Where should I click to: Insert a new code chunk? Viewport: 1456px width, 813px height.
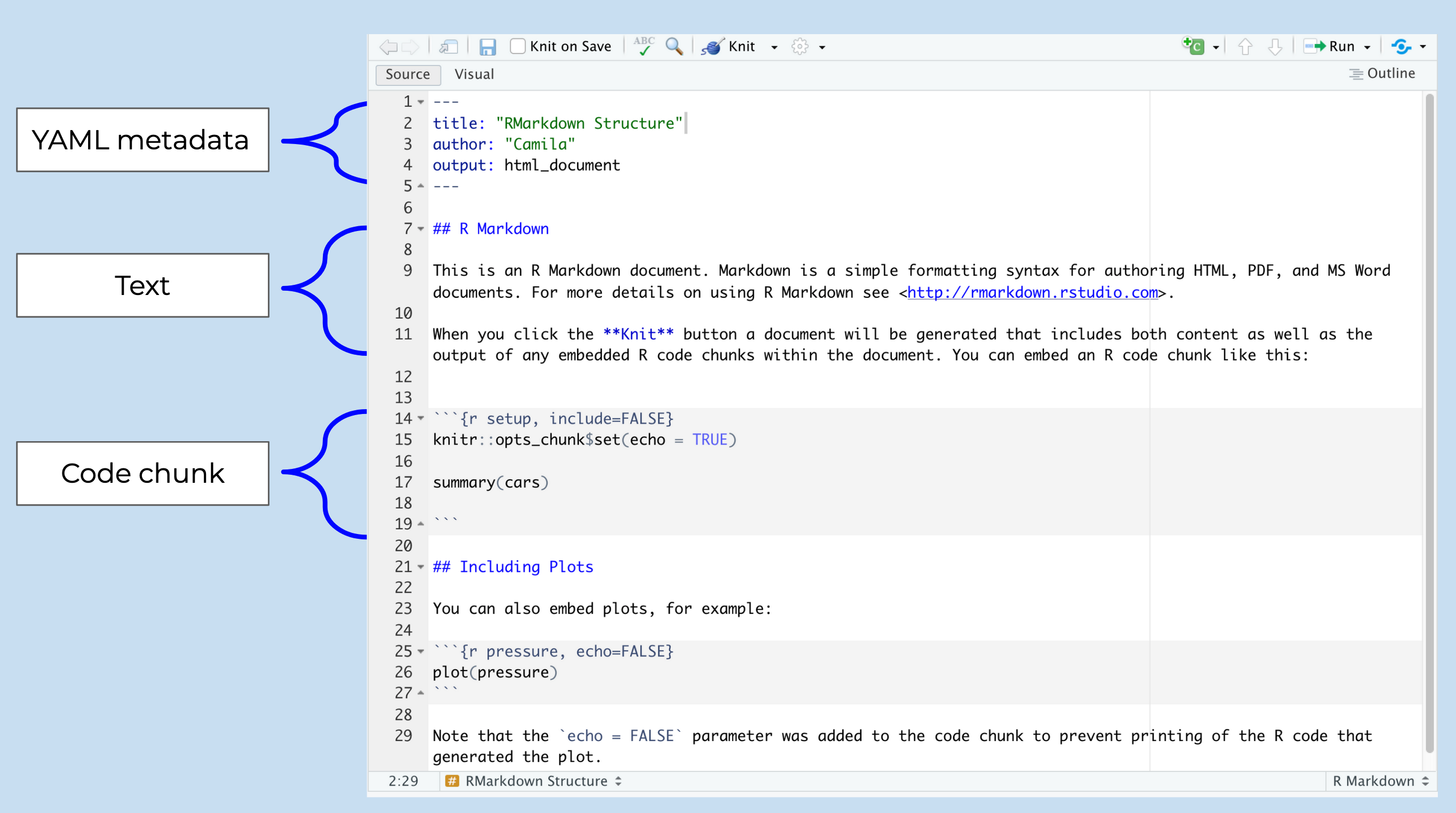pos(1193,46)
